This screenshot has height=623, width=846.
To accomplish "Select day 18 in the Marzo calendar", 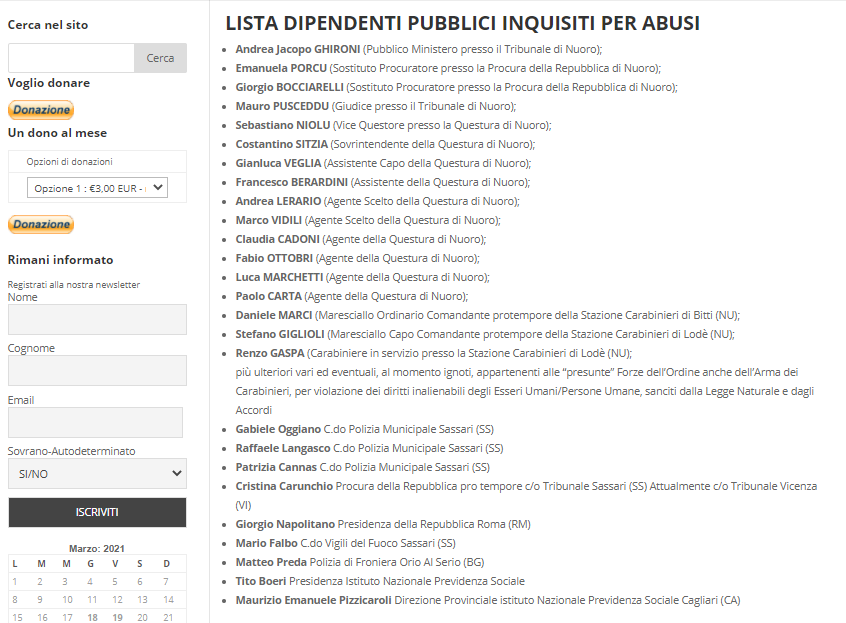I will point(92,617).
